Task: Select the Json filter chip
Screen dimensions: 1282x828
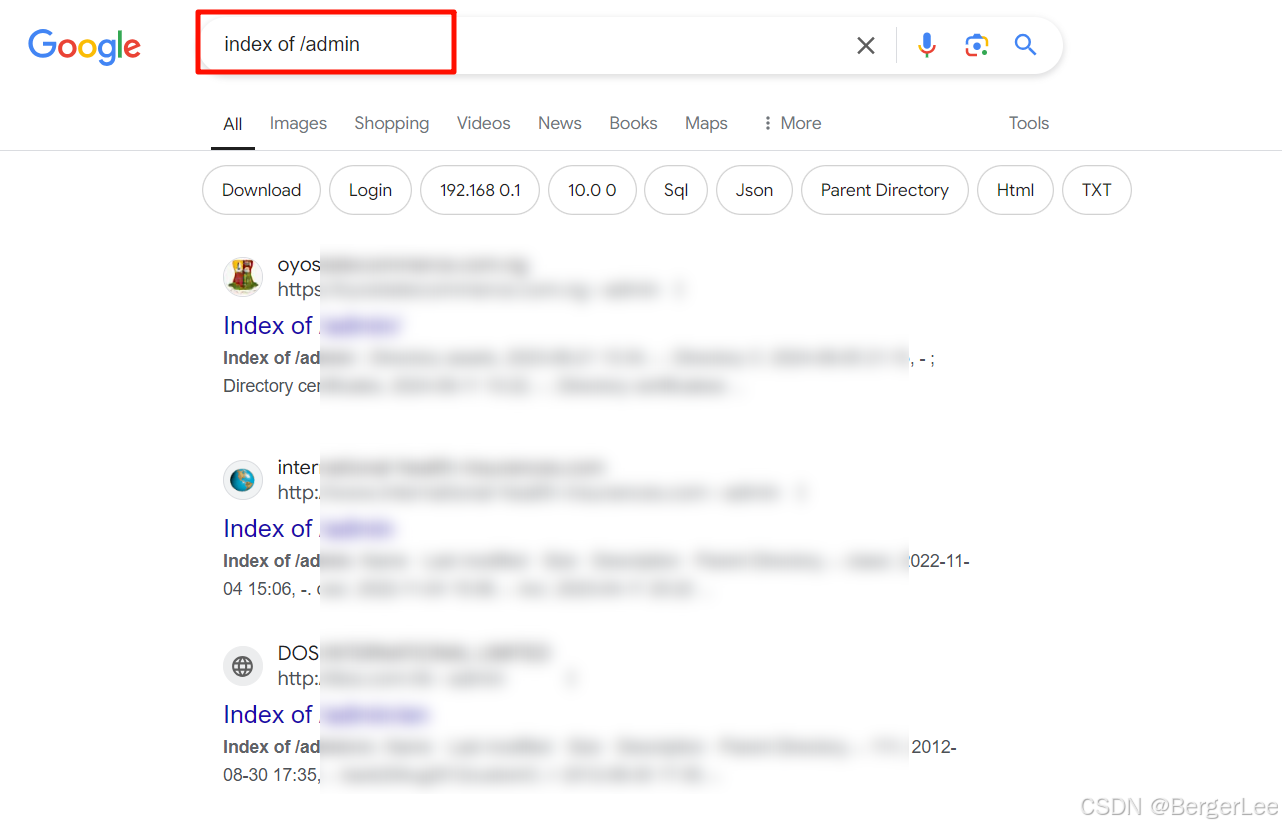Action: (754, 190)
